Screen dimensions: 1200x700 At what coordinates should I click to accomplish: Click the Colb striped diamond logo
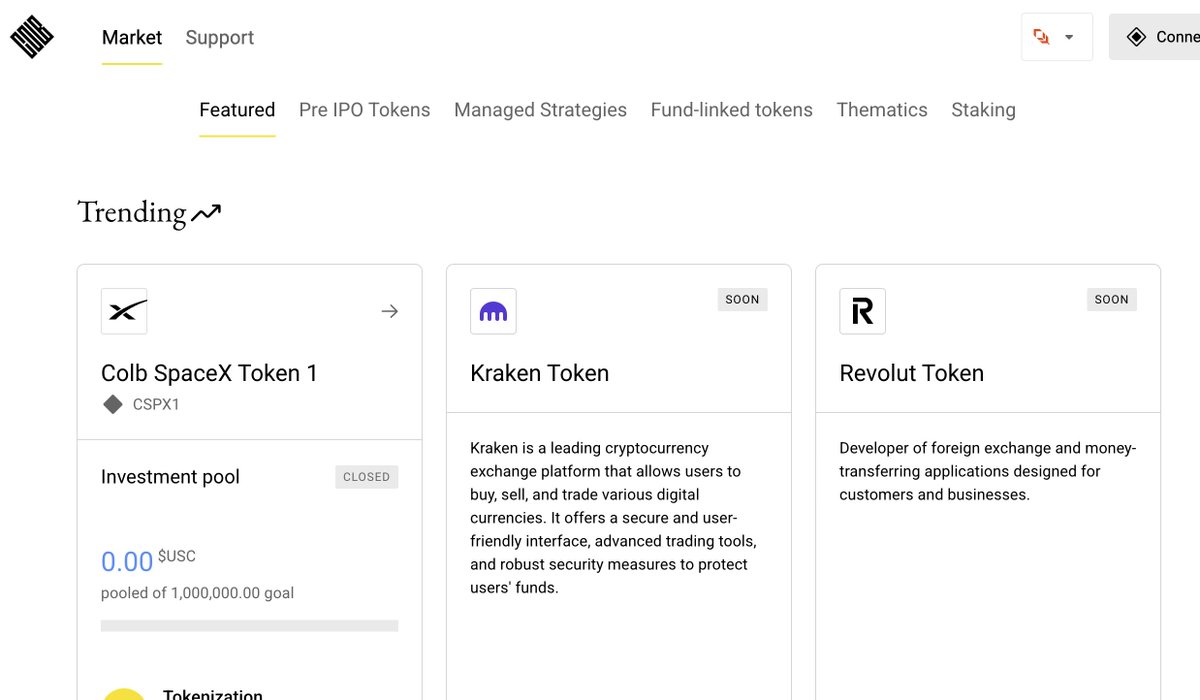[x=32, y=37]
